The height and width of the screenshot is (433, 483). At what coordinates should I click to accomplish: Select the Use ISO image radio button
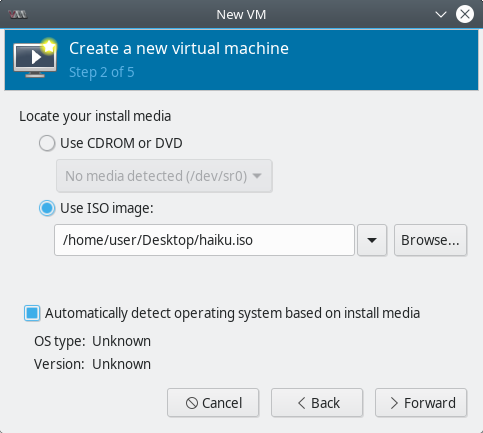click(47, 208)
